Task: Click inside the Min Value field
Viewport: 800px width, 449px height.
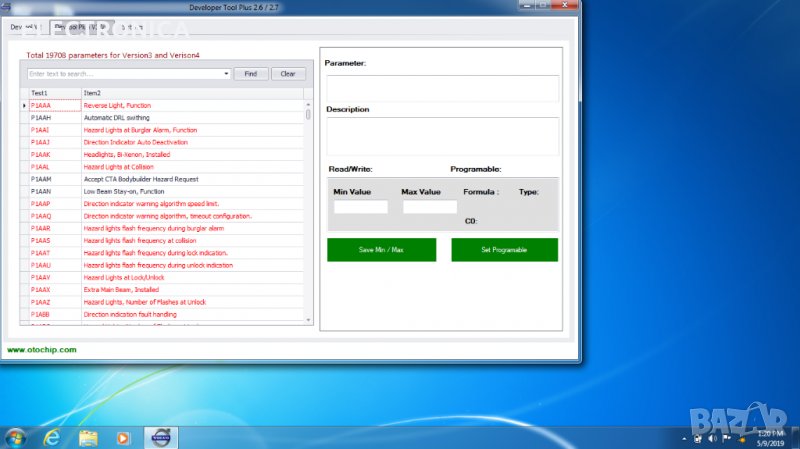Action: 360,207
